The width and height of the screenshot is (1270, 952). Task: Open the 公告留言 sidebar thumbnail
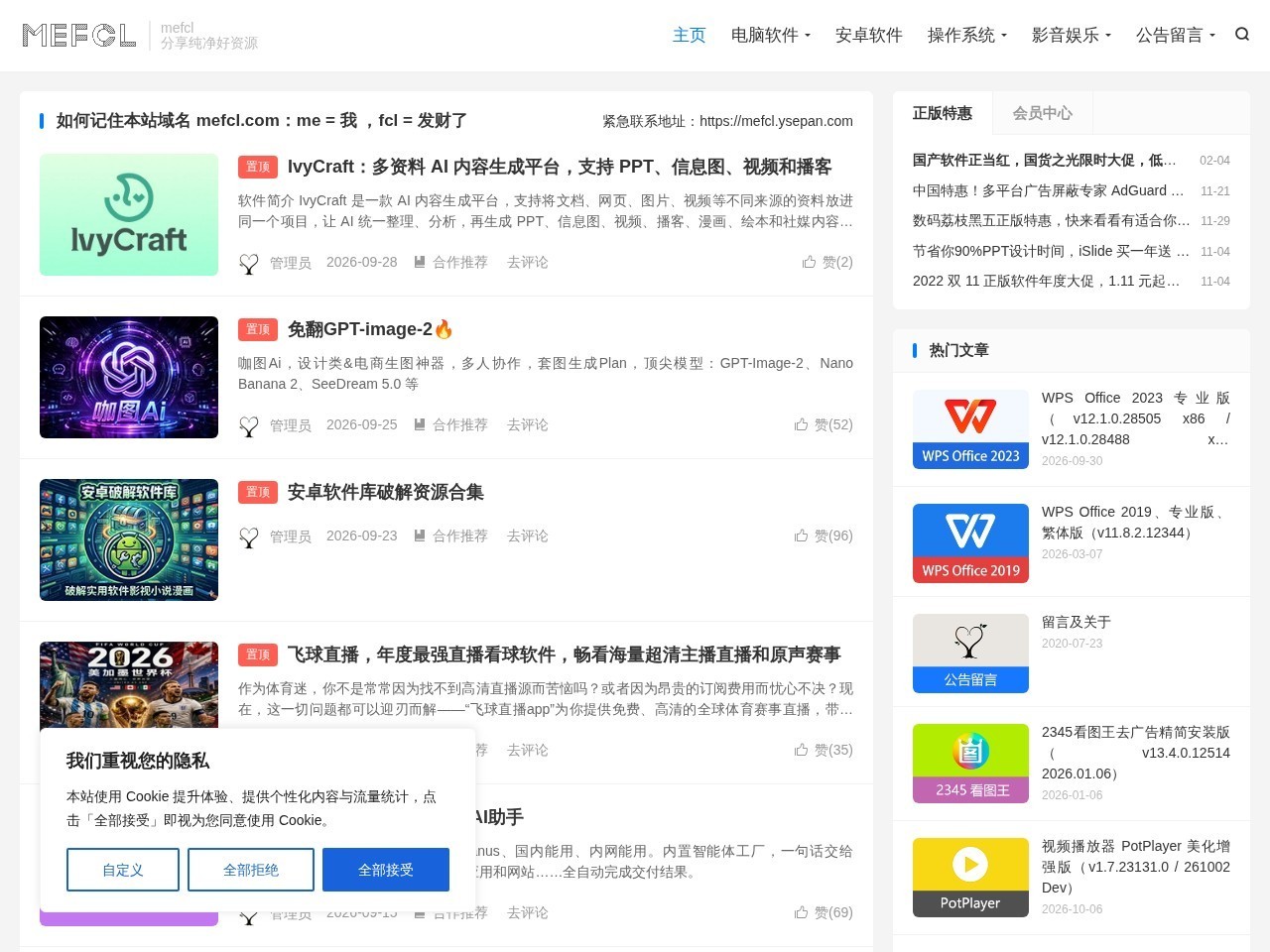tap(970, 654)
